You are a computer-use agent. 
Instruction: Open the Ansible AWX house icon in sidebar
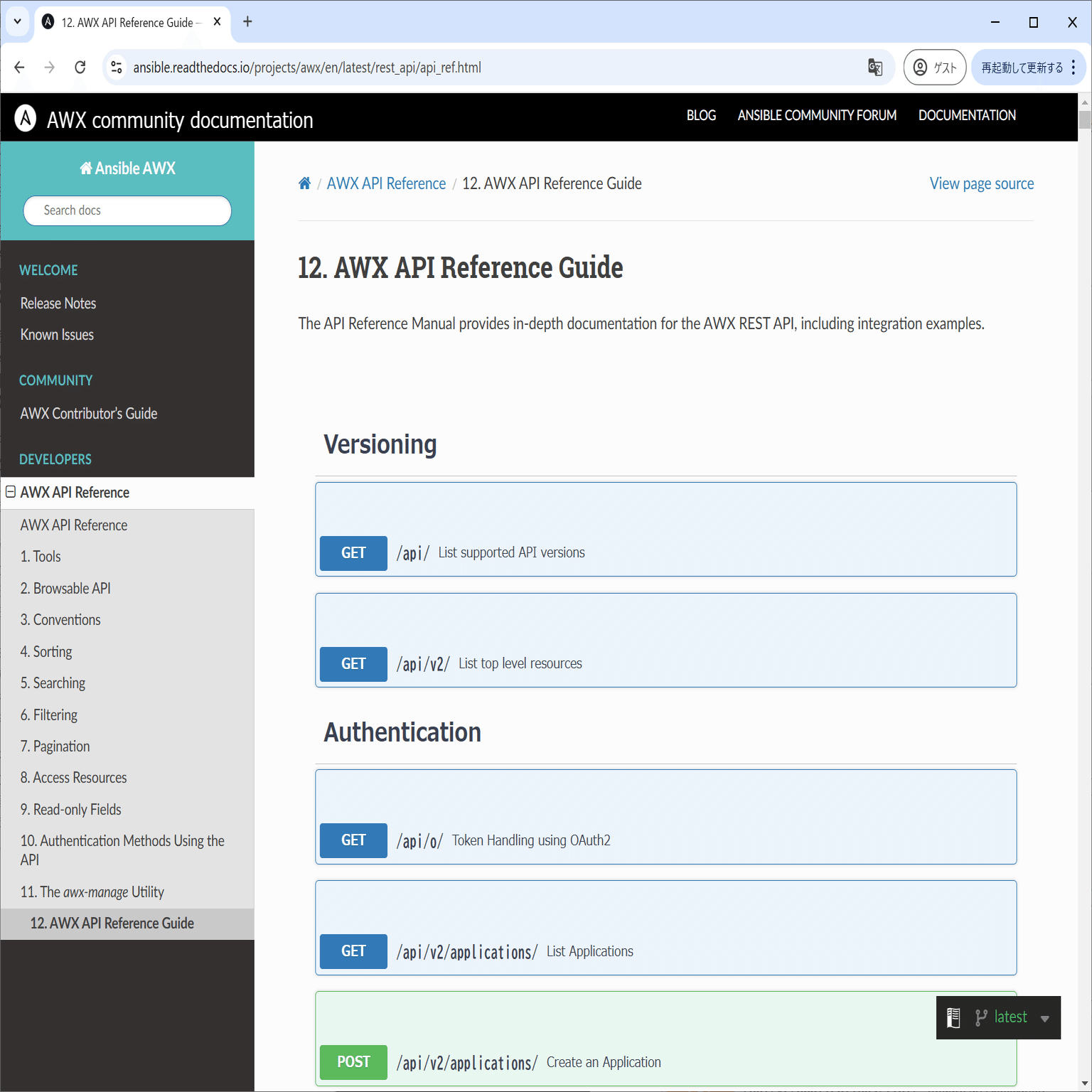click(86, 168)
